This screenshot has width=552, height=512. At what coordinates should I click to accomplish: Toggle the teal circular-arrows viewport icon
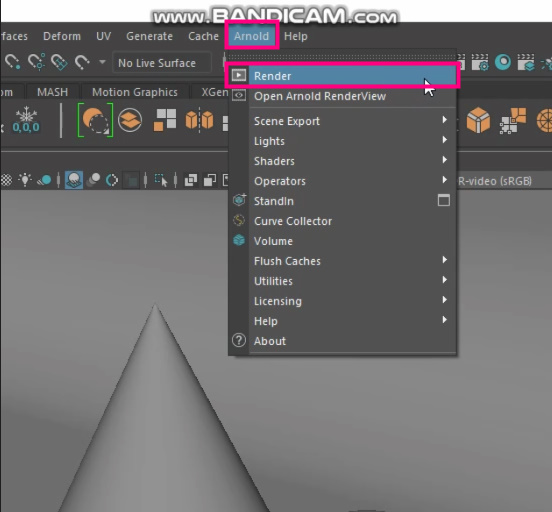(x=112, y=180)
